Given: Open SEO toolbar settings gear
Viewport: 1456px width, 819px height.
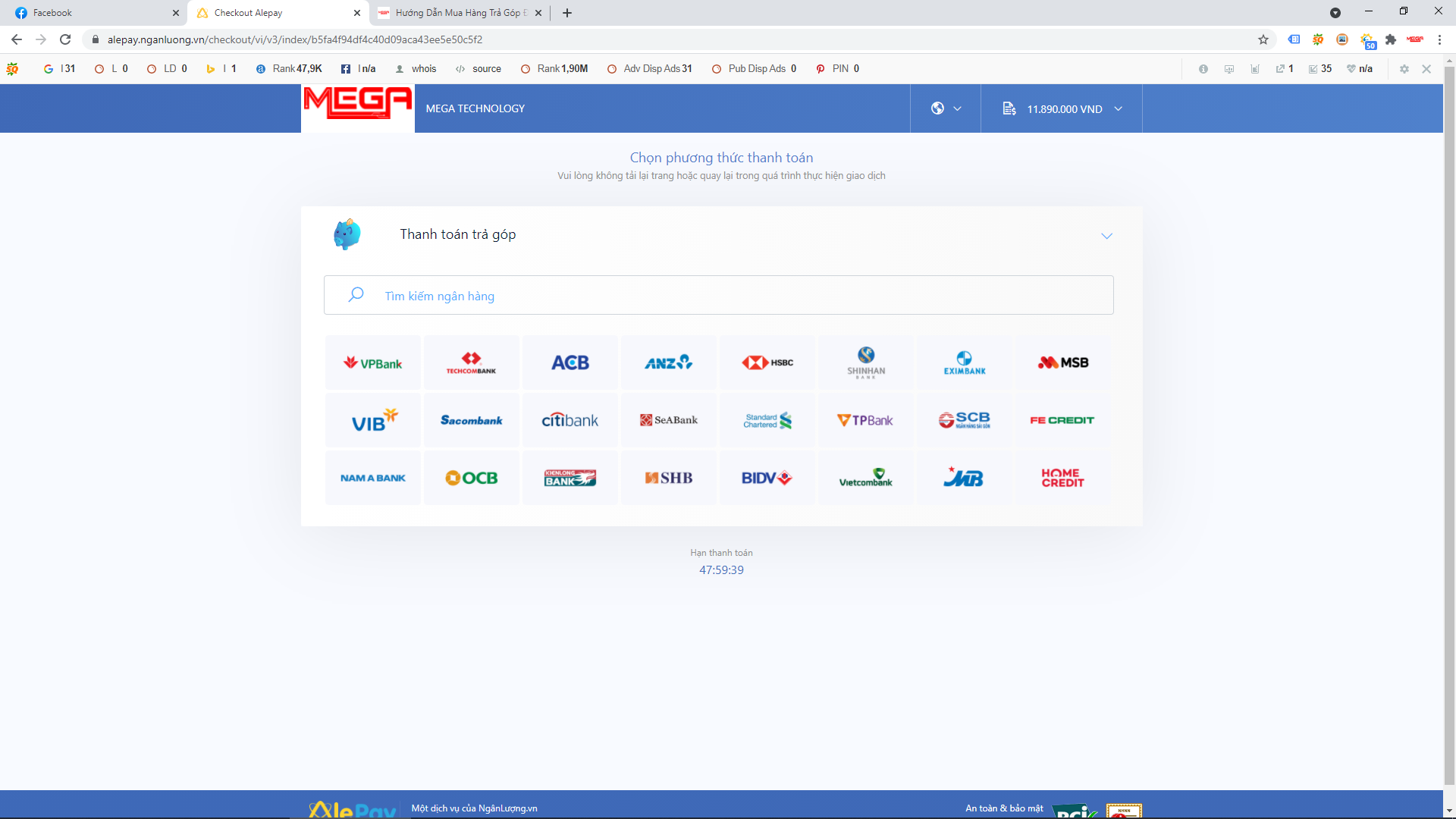Looking at the screenshot, I should pyautogui.click(x=1404, y=69).
